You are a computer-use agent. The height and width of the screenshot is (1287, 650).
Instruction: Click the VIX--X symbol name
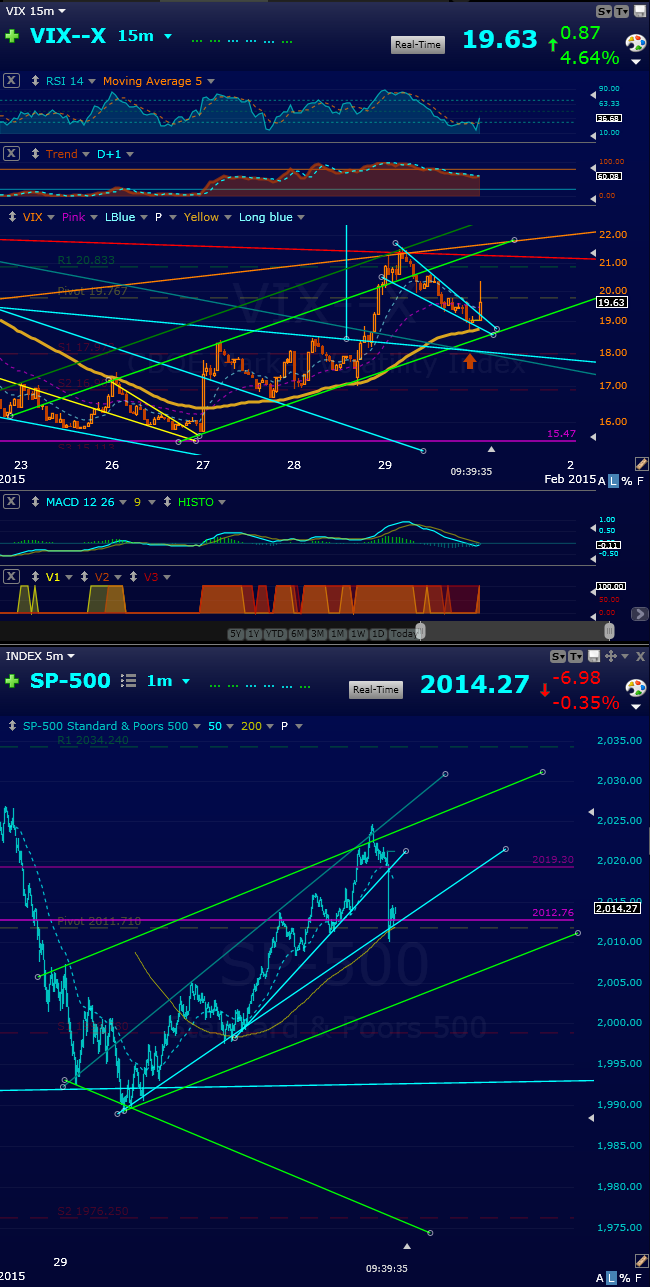click(x=68, y=37)
